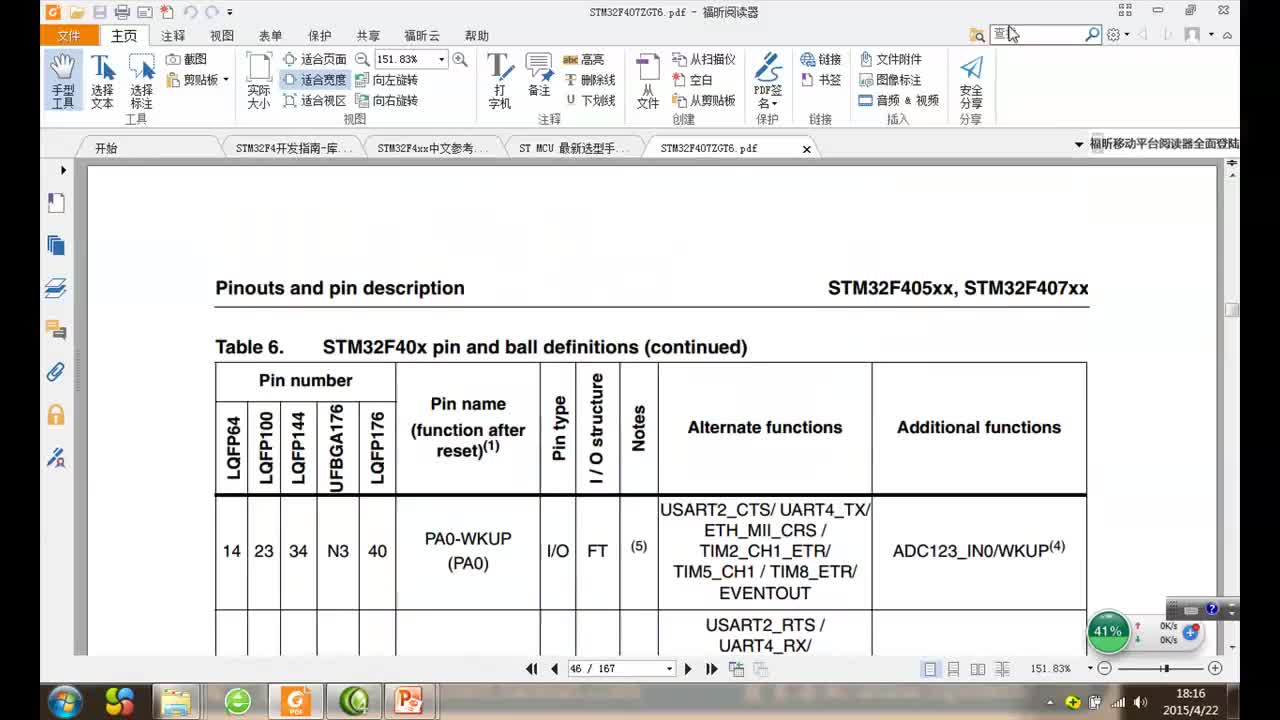Toggle Fit Width (适合宽度) view

[x=315, y=80]
